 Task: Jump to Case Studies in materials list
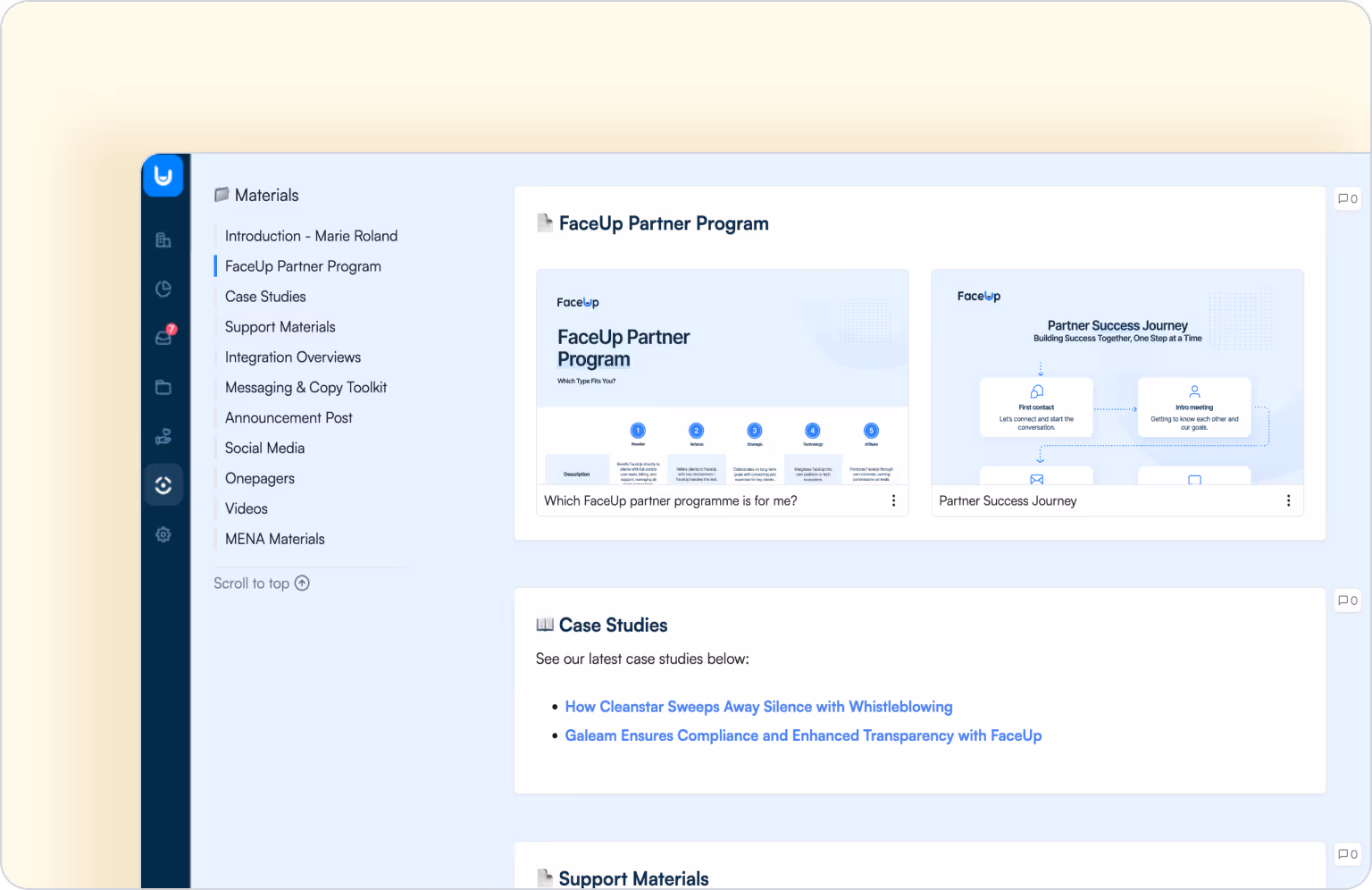click(265, 297)
